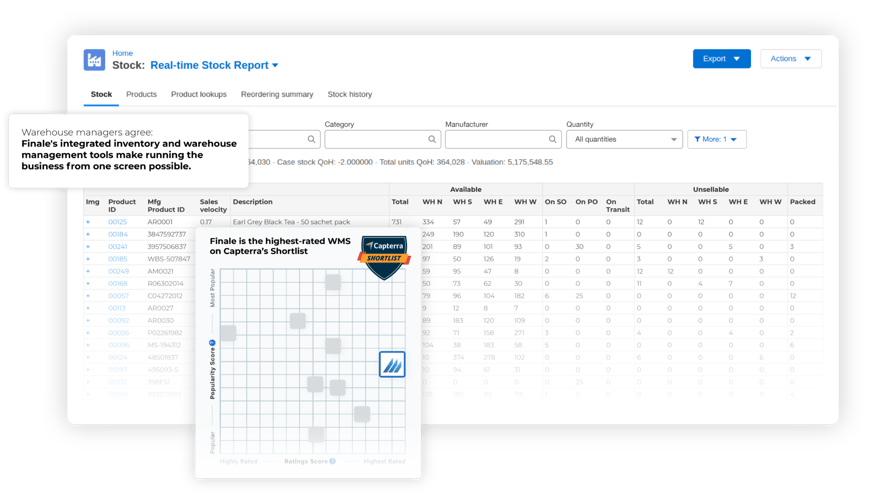The image size is (874, 499).
Task: Open the Actions dropdown
Action: (x=790, y=59)
